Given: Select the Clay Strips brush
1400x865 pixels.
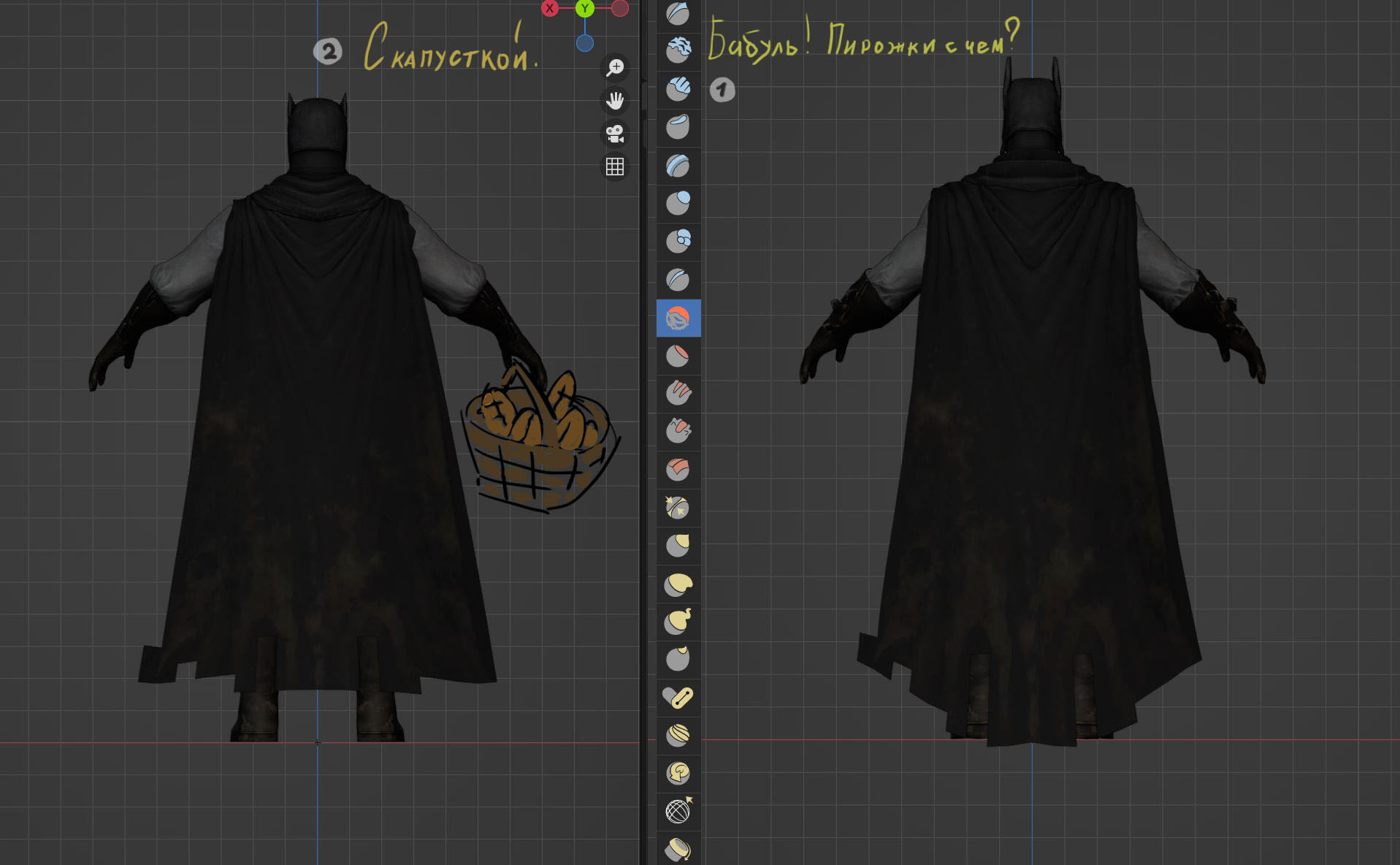Looking at the screenshot, I should click(x=678, y=88).
